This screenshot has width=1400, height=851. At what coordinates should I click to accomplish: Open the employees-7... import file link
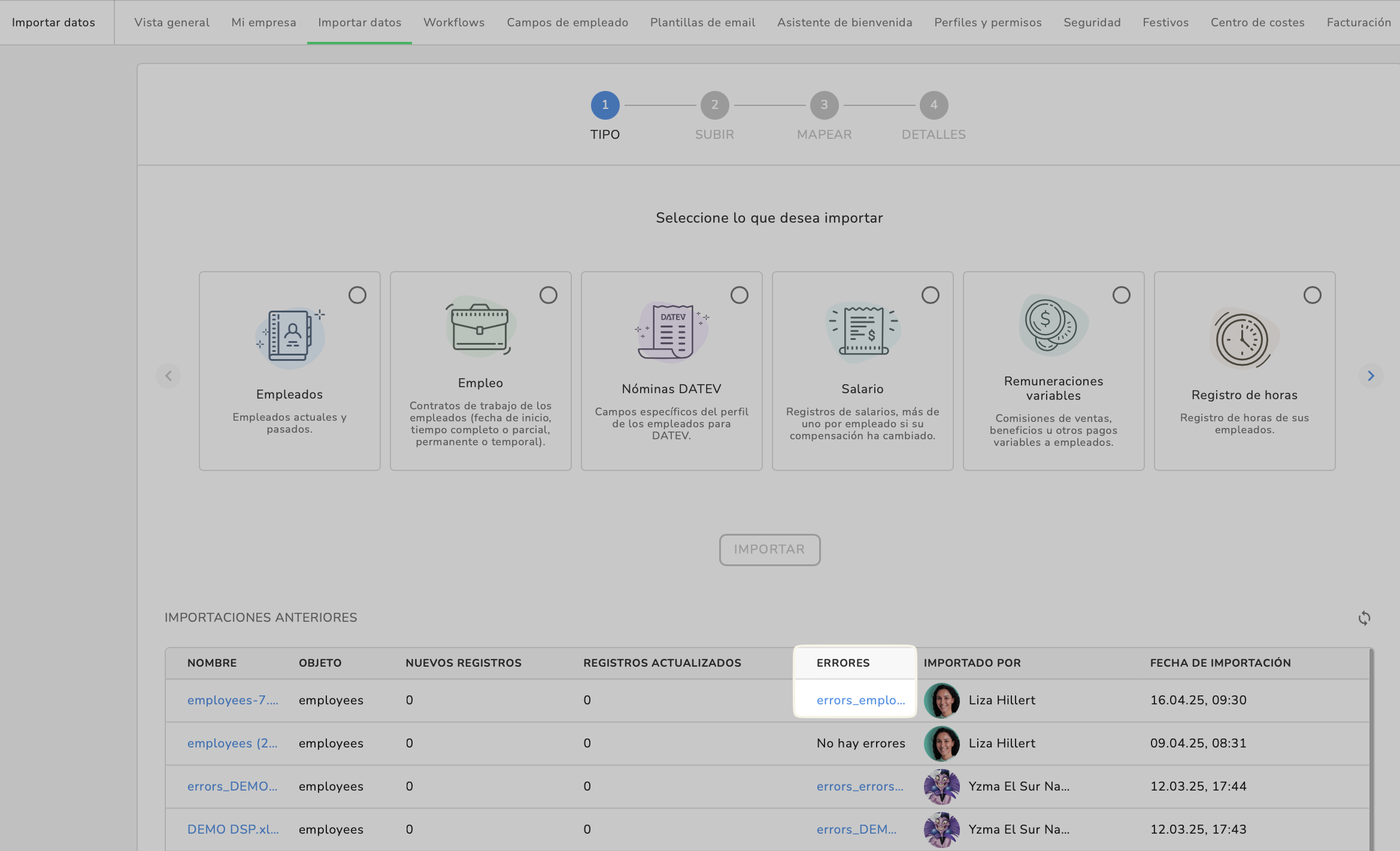coord(232,700)
